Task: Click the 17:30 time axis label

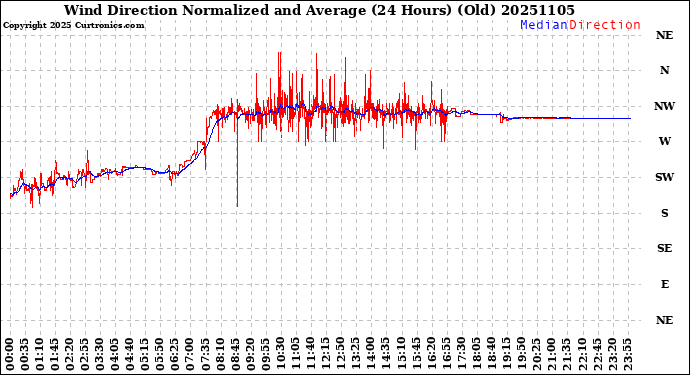Action: (x=461, y=355)
